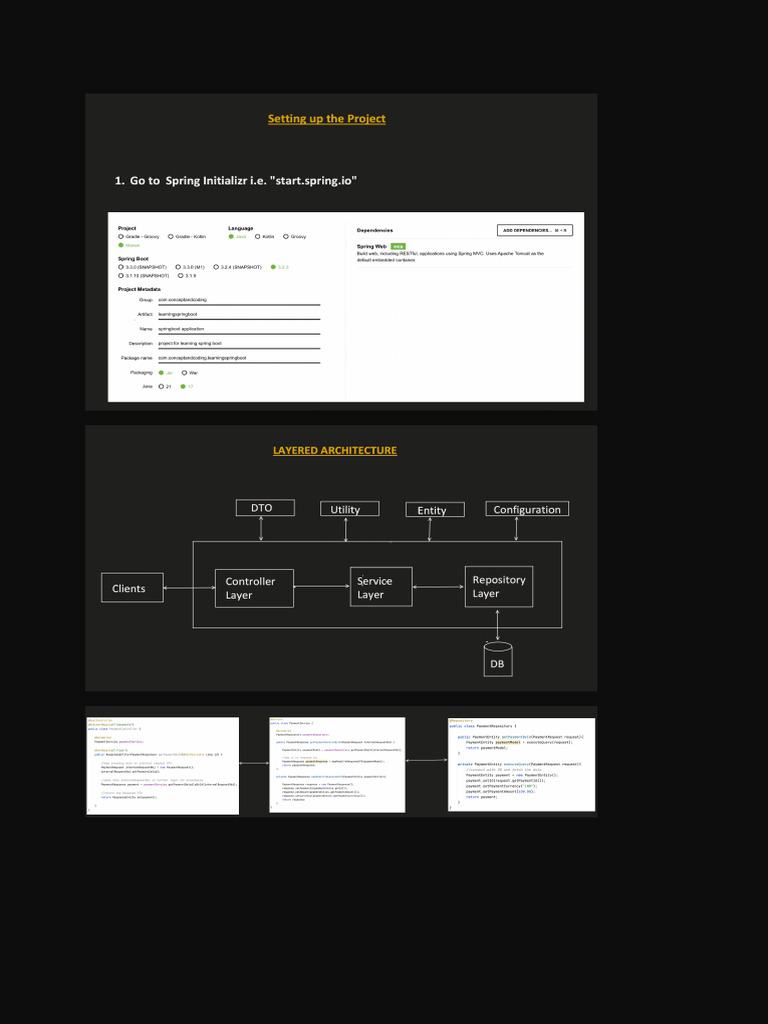Click the DB cylinder icon
The height and width of the screenshot is (1024, 768).
(498, 659)
